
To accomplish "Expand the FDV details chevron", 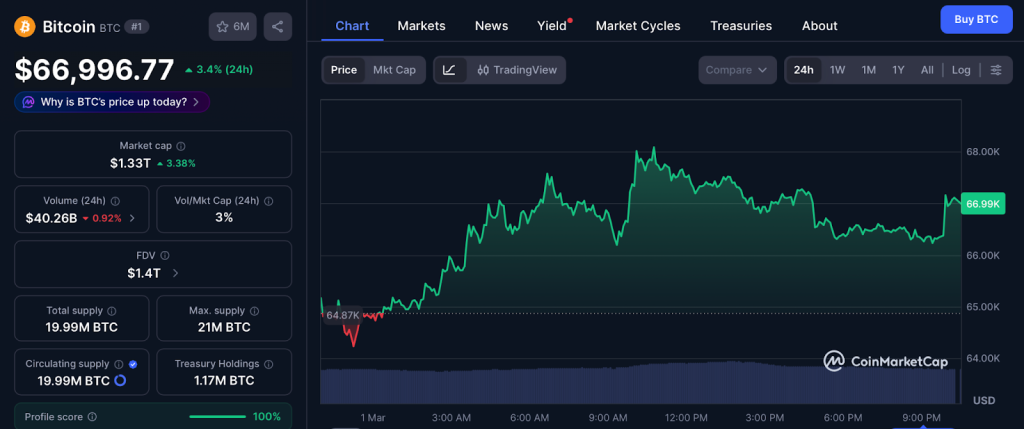I will [x=176, y=273].
